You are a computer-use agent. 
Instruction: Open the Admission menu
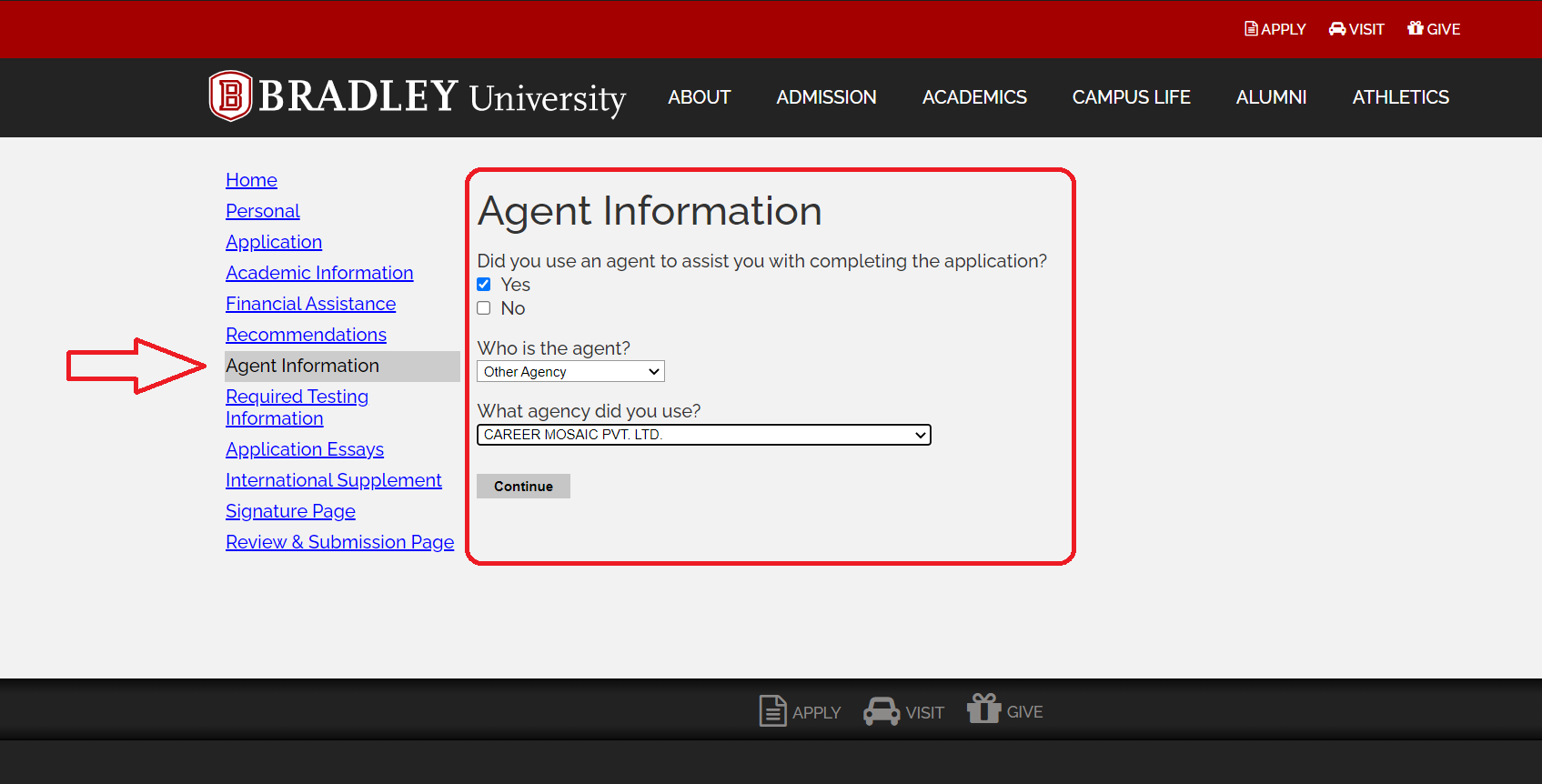click(826, 97)
